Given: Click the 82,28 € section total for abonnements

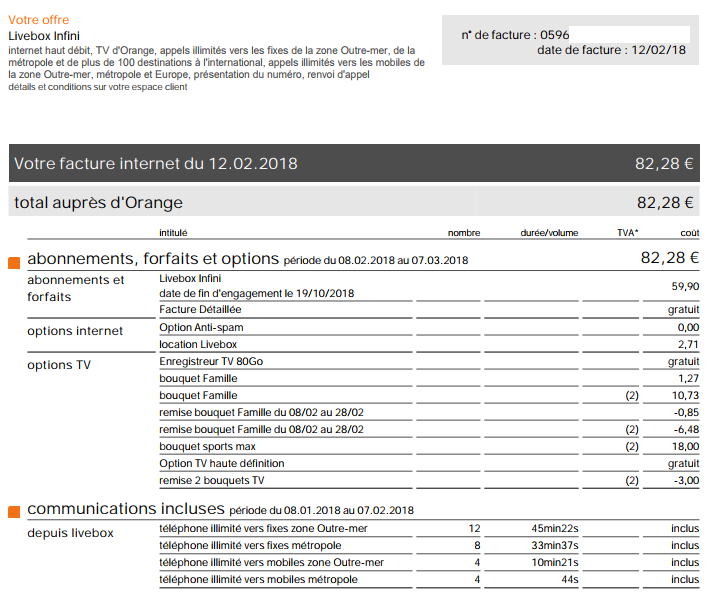Looking at the screenshot, I should tap(669, 258).
